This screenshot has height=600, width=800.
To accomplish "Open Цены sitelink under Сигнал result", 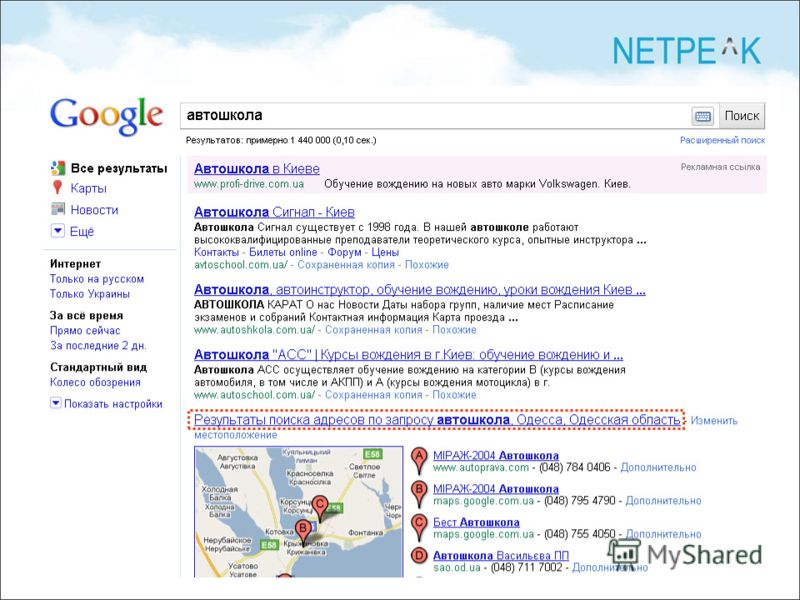I will [x=385, y=252].
